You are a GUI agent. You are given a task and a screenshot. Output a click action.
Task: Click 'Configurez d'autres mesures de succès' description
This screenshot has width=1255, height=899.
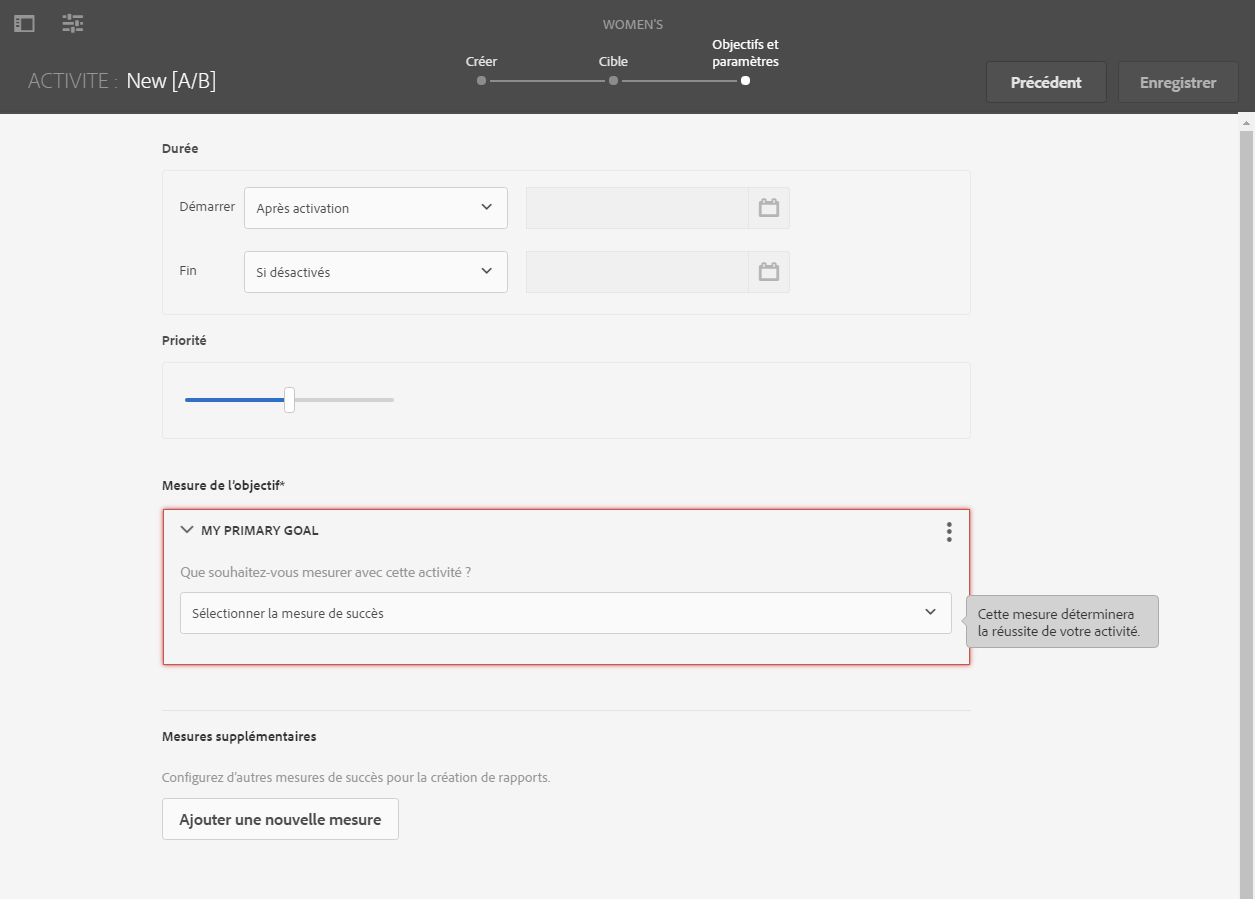tap(356, 777)
